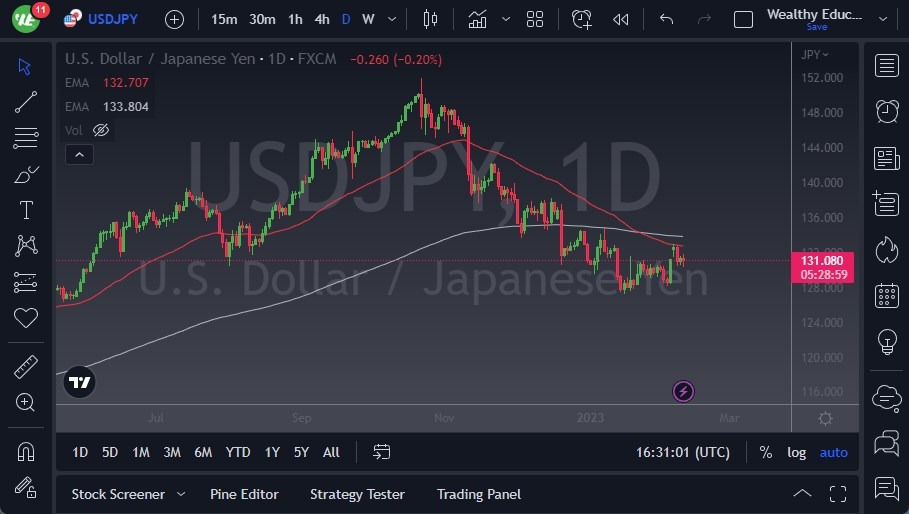This screenshot has height=514, width=909.
Task: Toggle auto scale on price axis
Action: pos(833,452)
